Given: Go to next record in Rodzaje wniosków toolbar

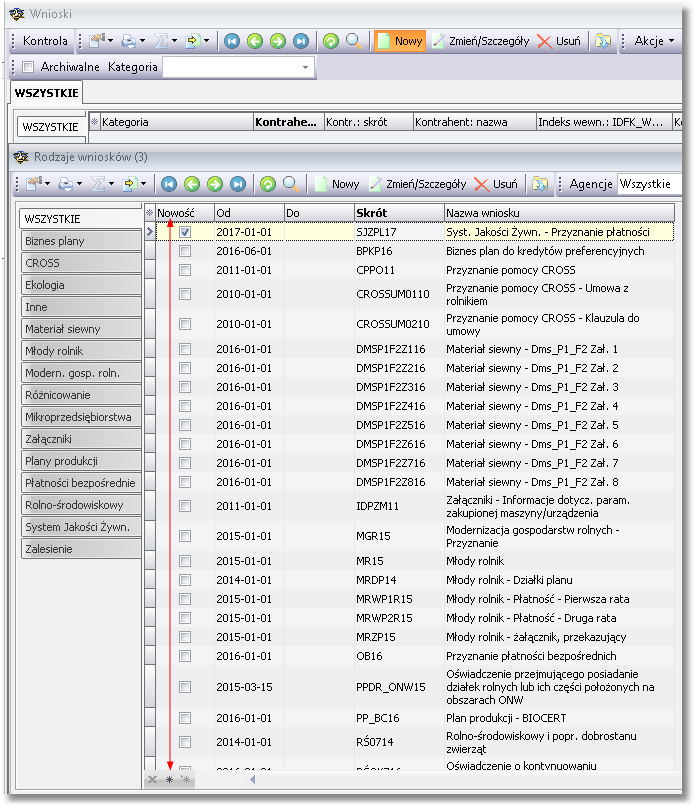Looking at the screenshot, I should click(x=215, y=184).
